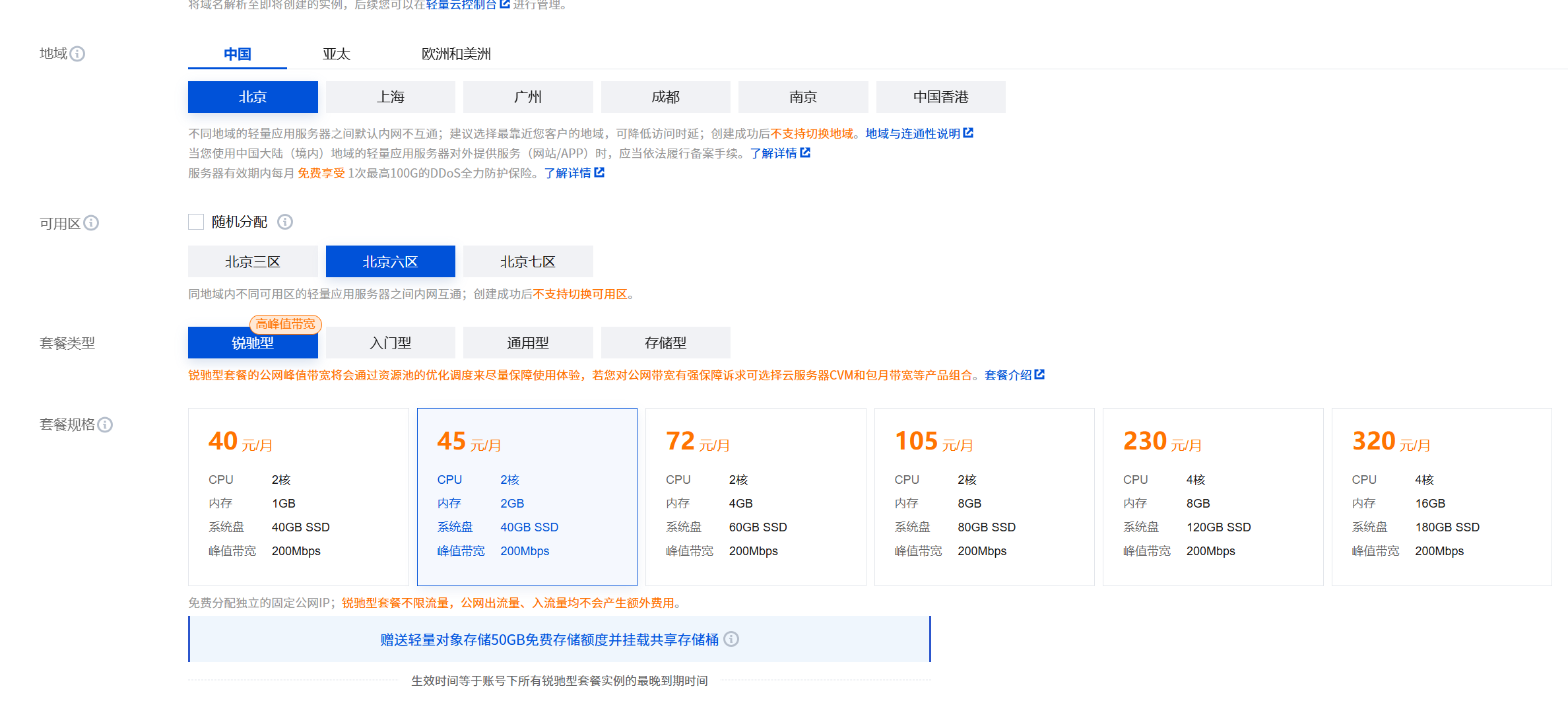The image size is (1568, 701).
Task: Click the external link icon after 地域与连通性说明
Action: (x=968, y=133)
